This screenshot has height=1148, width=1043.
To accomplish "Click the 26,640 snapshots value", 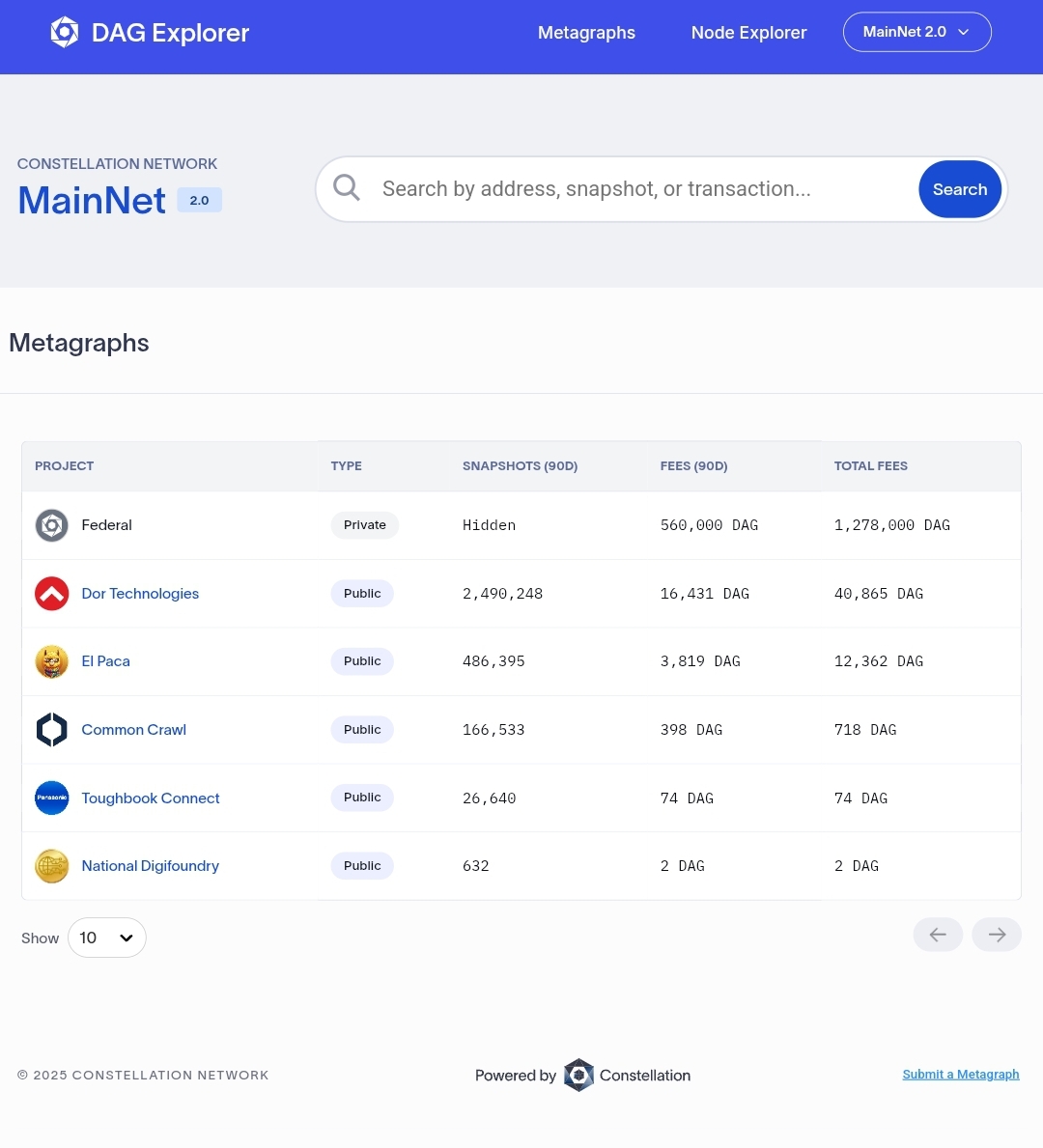I will click(x=490, y=798).
